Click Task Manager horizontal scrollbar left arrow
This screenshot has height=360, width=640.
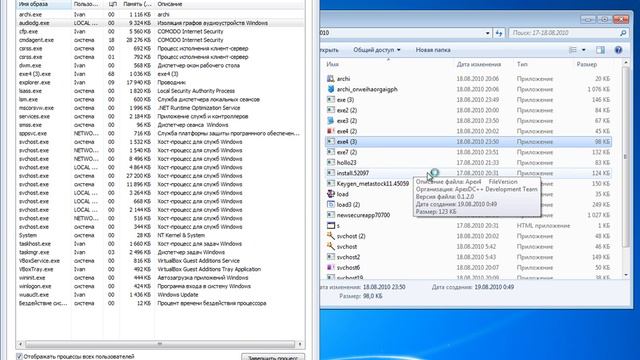(x=20, y=344)
